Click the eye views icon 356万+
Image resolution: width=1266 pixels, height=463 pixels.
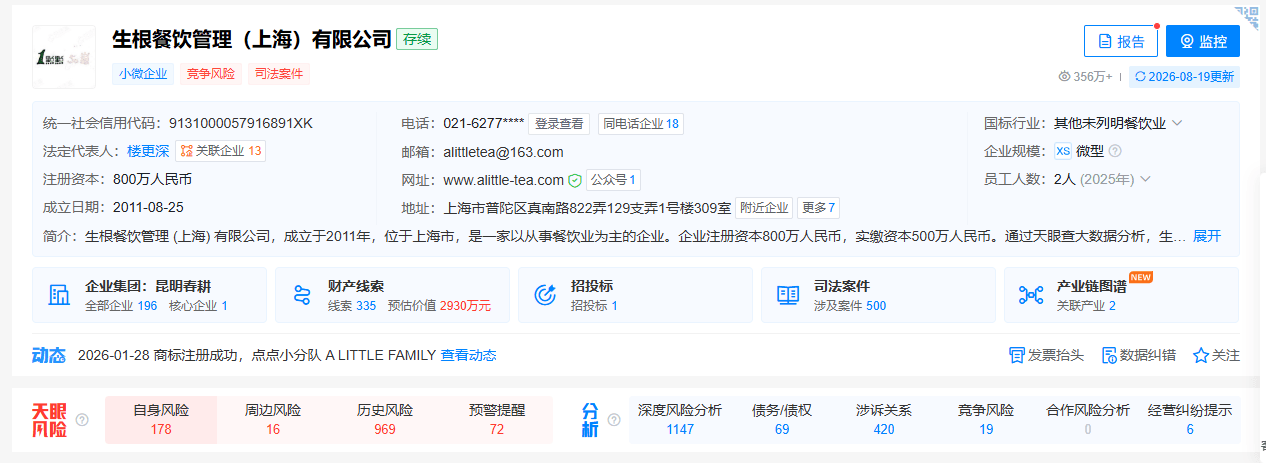[1065, 76]
